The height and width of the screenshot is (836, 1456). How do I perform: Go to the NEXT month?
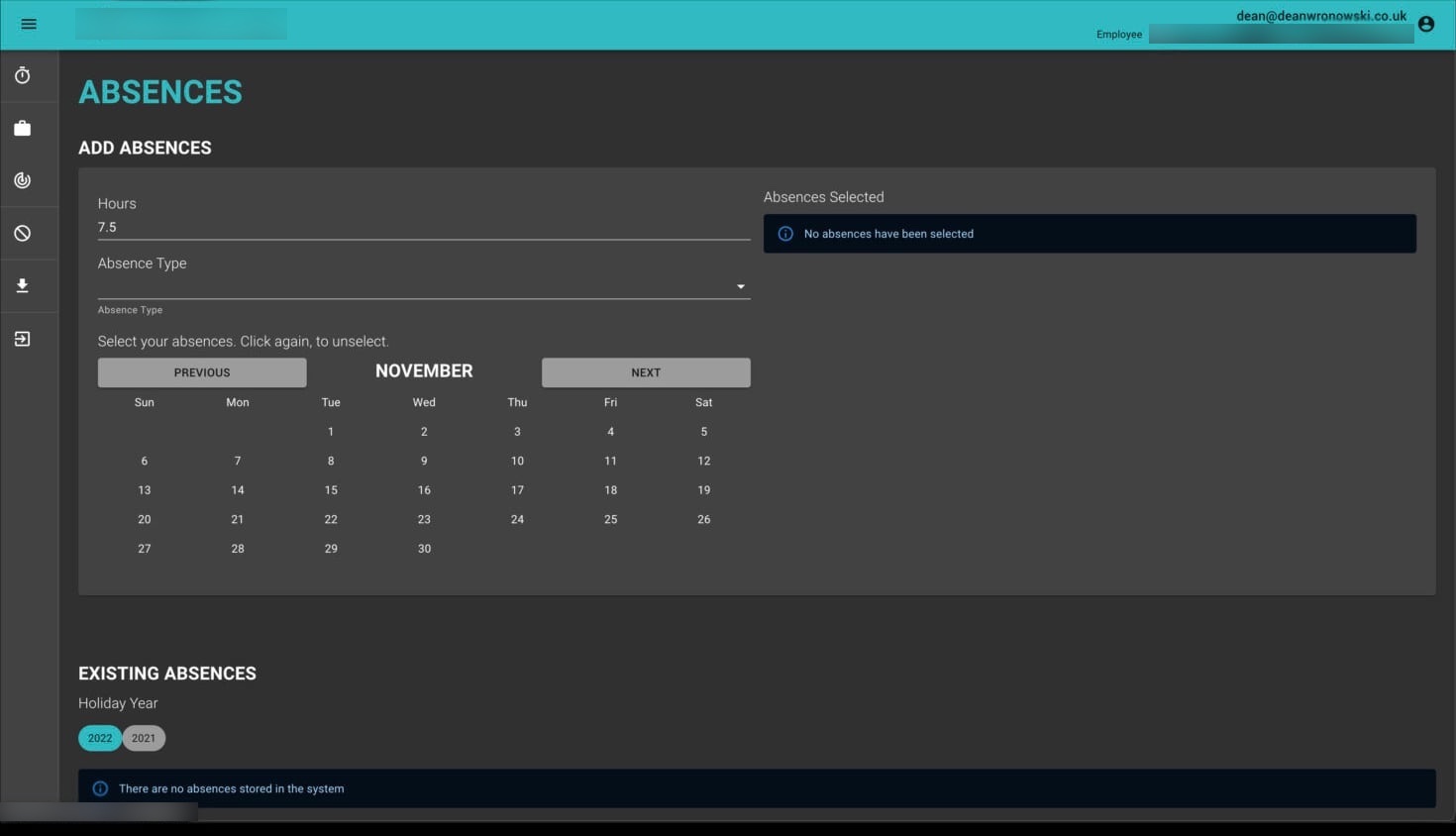[646, 372]
